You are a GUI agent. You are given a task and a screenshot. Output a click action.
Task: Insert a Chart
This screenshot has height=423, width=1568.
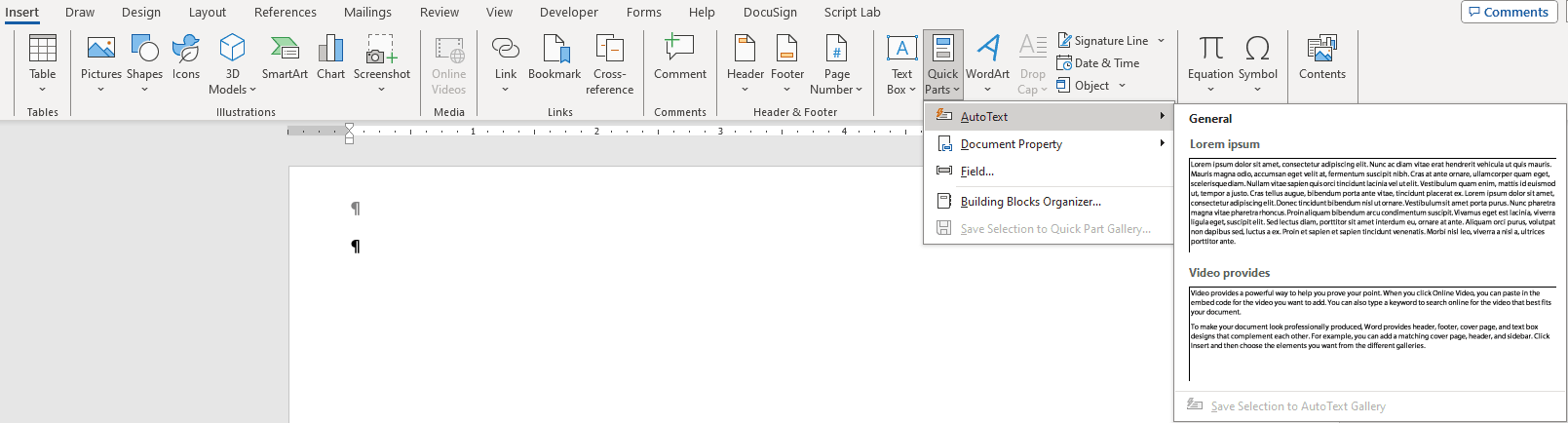click(331, 58)
